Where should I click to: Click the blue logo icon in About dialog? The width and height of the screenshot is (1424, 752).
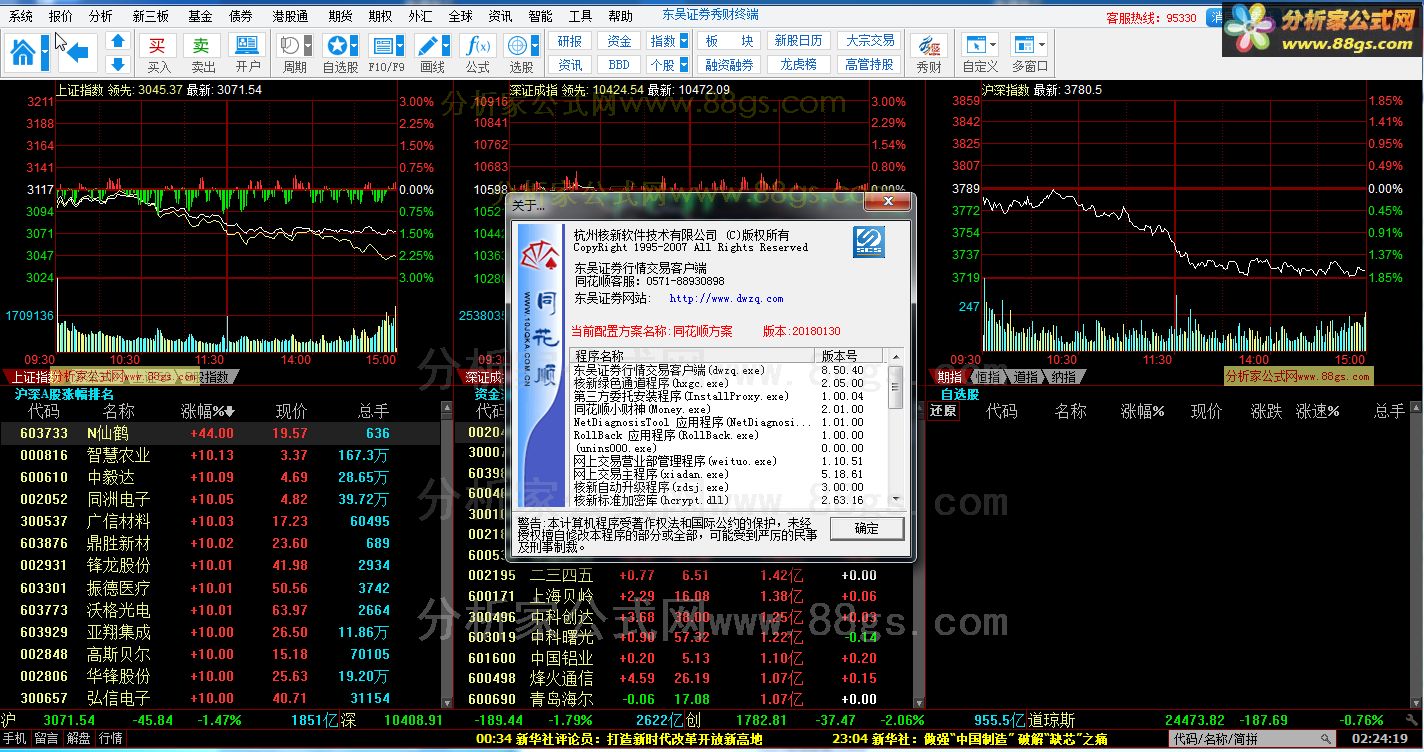[868, 244]
